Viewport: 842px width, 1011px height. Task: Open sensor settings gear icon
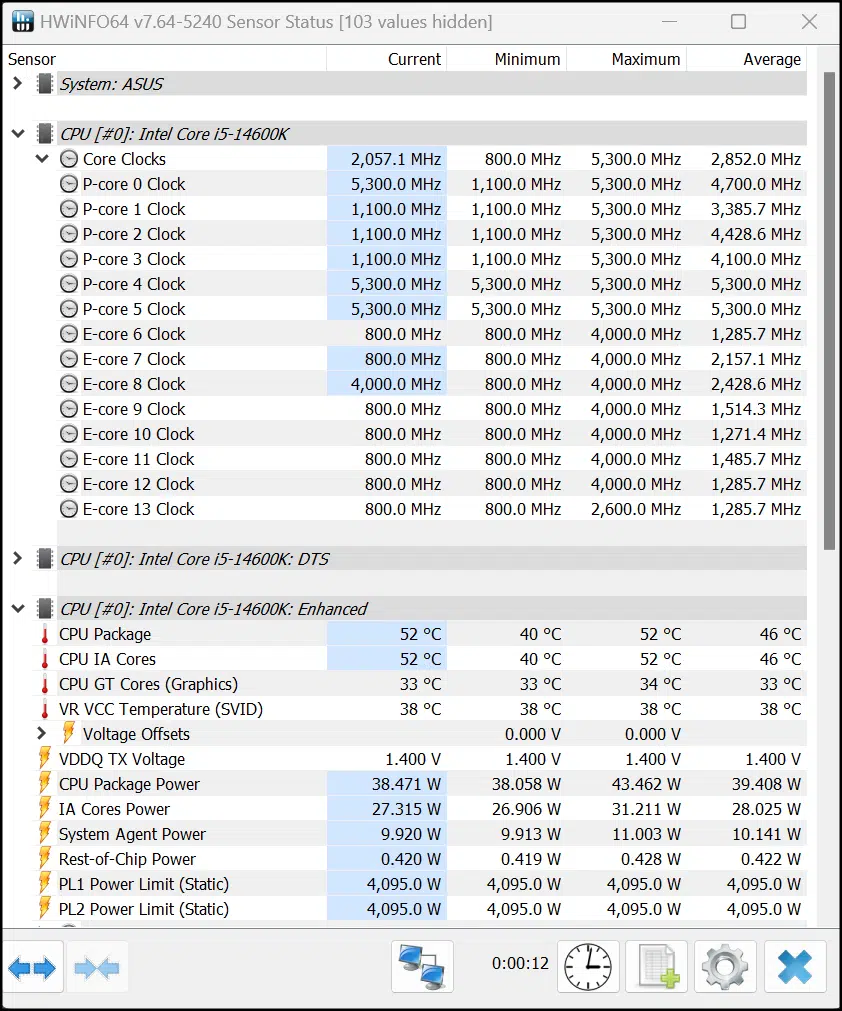coord(725,967)
